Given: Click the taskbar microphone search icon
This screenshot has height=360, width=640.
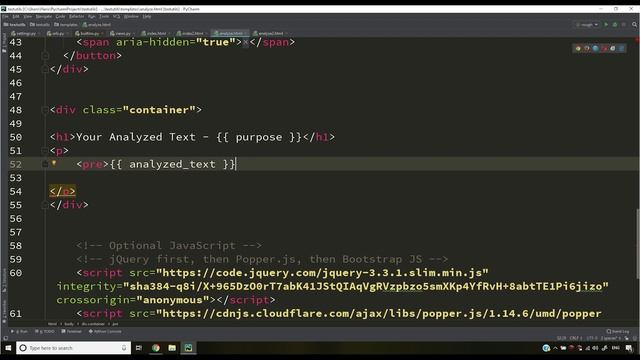Looking at the screenshot, I should 124,348.
